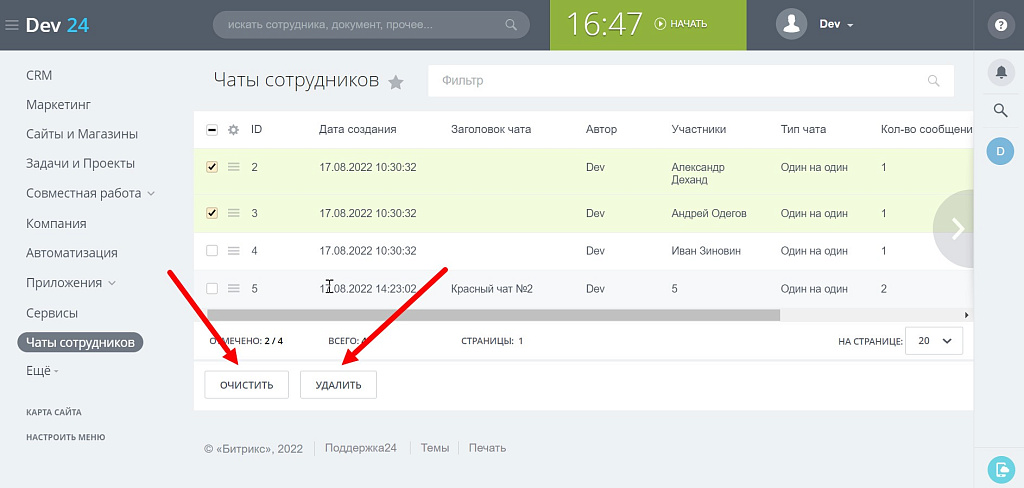Click the magnifier icon in right sidebar

(1000, 111)
